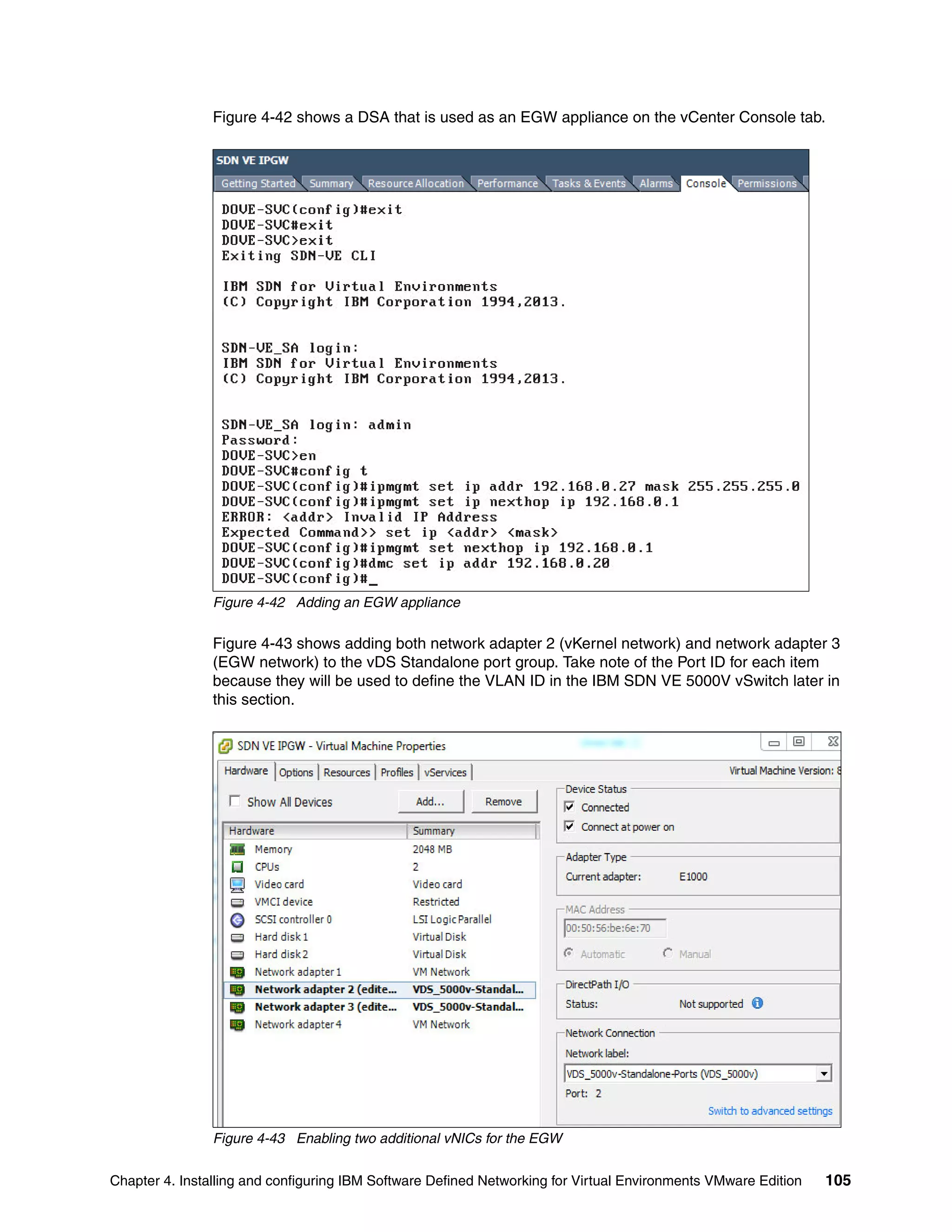
Task: Click the Hardware column header
Action: coord(315,830)
